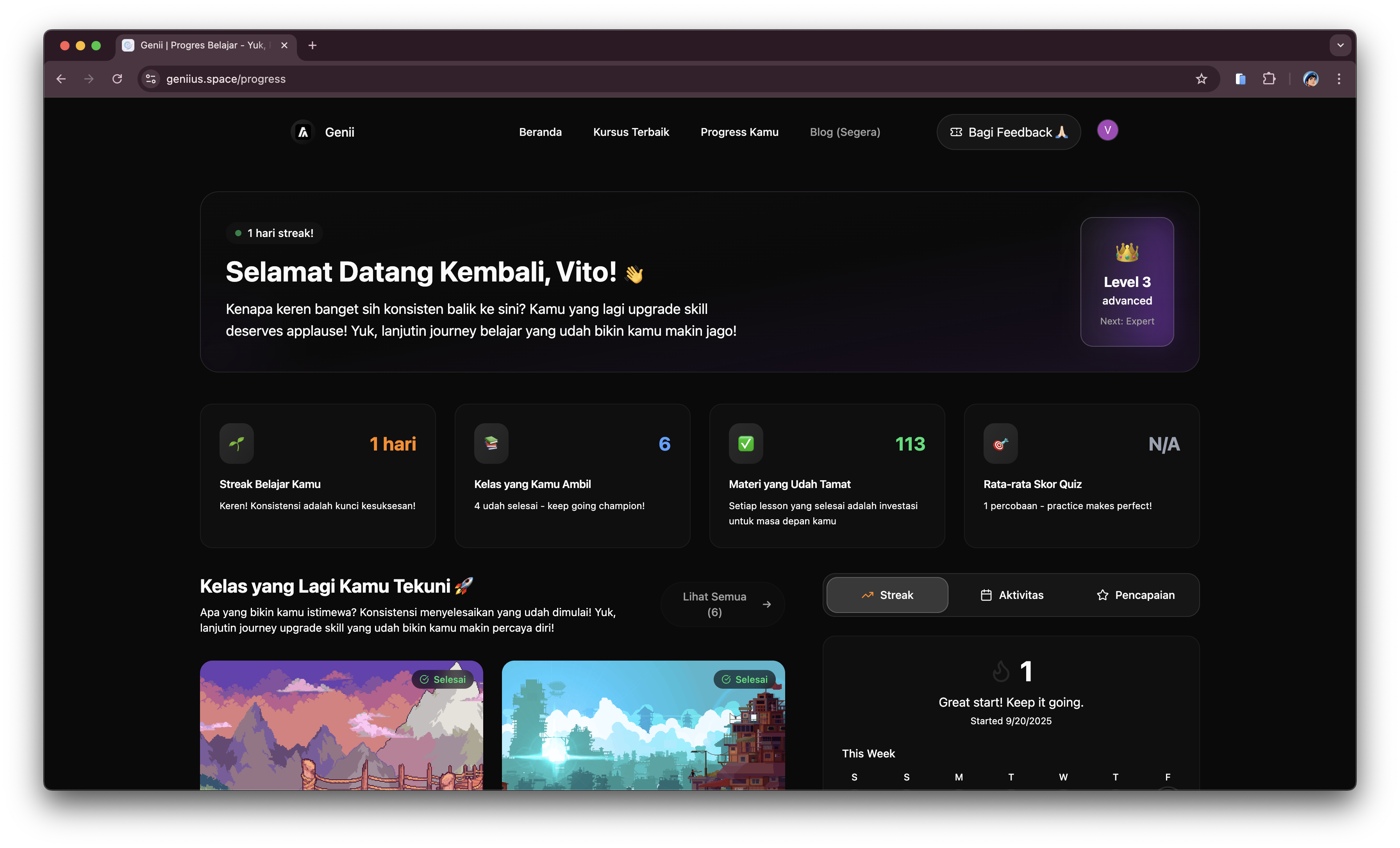Click the '6' classes count value
Screen dimensions: 1400x848
[x=664, y=444]
